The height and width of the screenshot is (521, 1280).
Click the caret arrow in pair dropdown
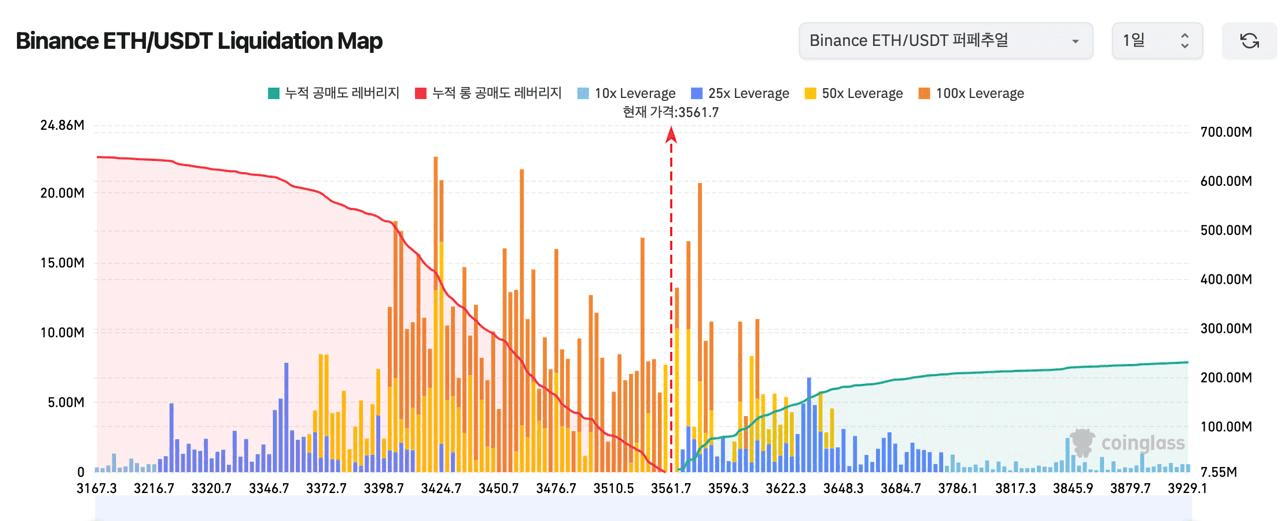coord(1075,42)
